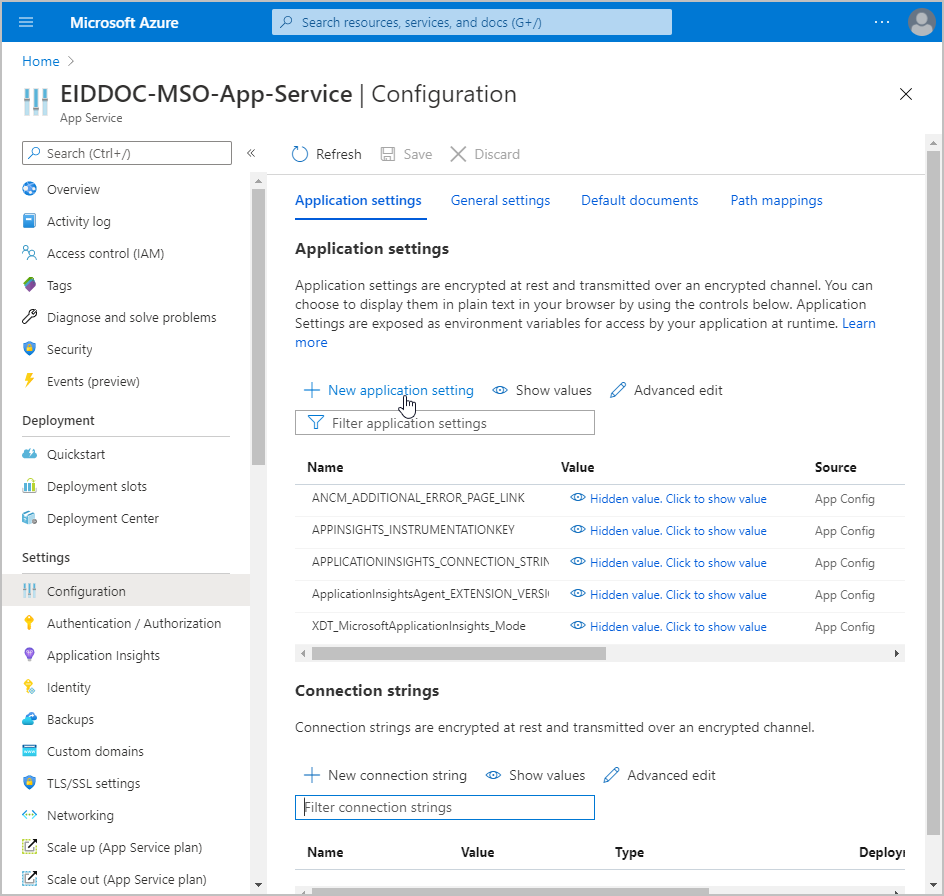Click right arrow of settings table scrollbar
This screenshot has height=896, width=944.
(x=897, y=653)
